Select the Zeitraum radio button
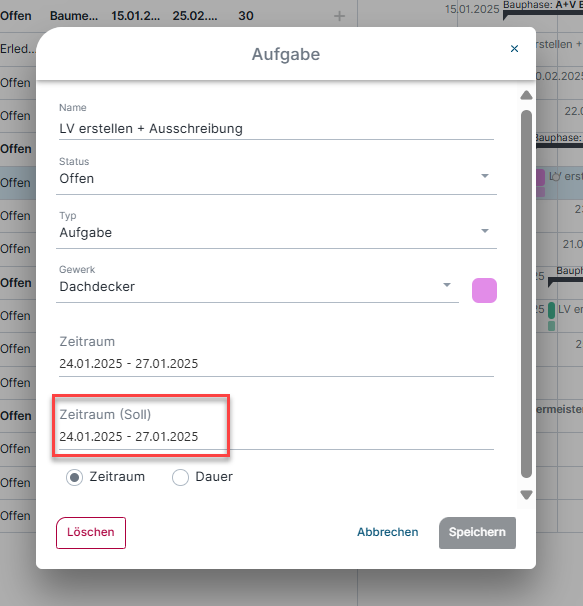583x606 pixels. (74, 477)
